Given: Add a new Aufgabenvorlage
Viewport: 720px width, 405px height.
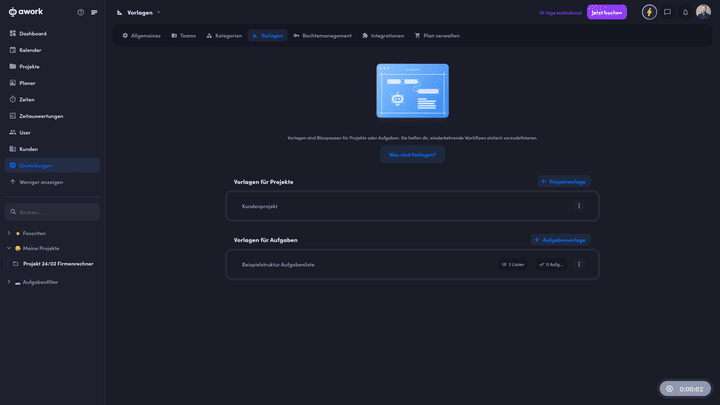Looking at the screenshot, I should click(560, 240).
